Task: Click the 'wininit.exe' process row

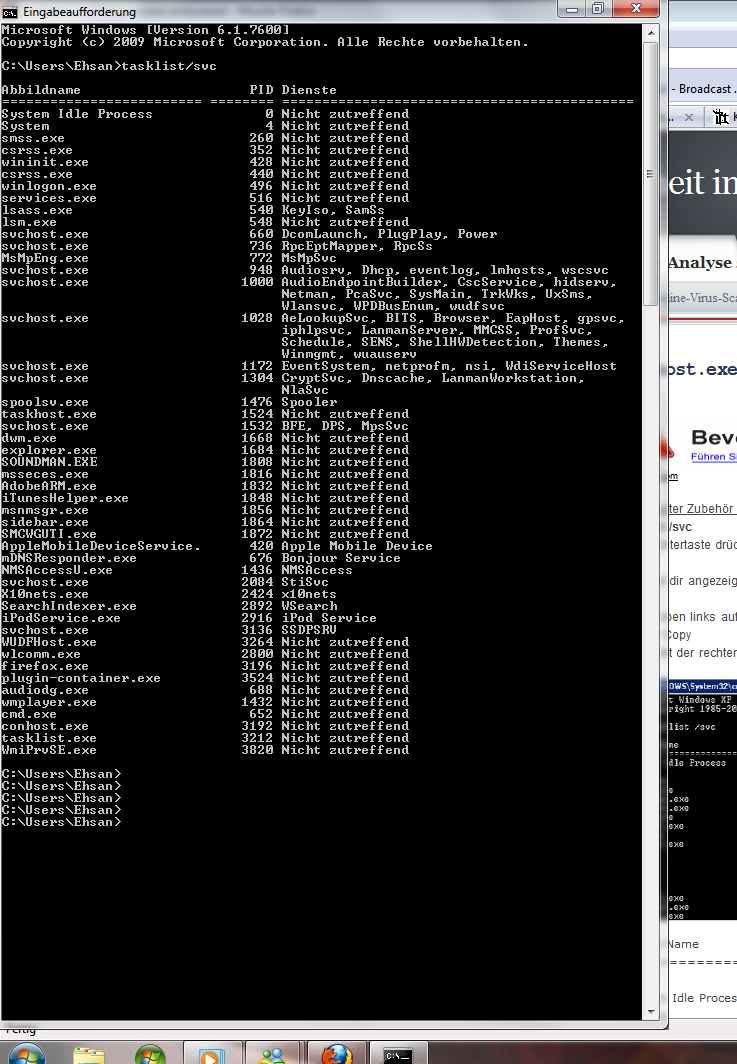Action: (205, 162)
